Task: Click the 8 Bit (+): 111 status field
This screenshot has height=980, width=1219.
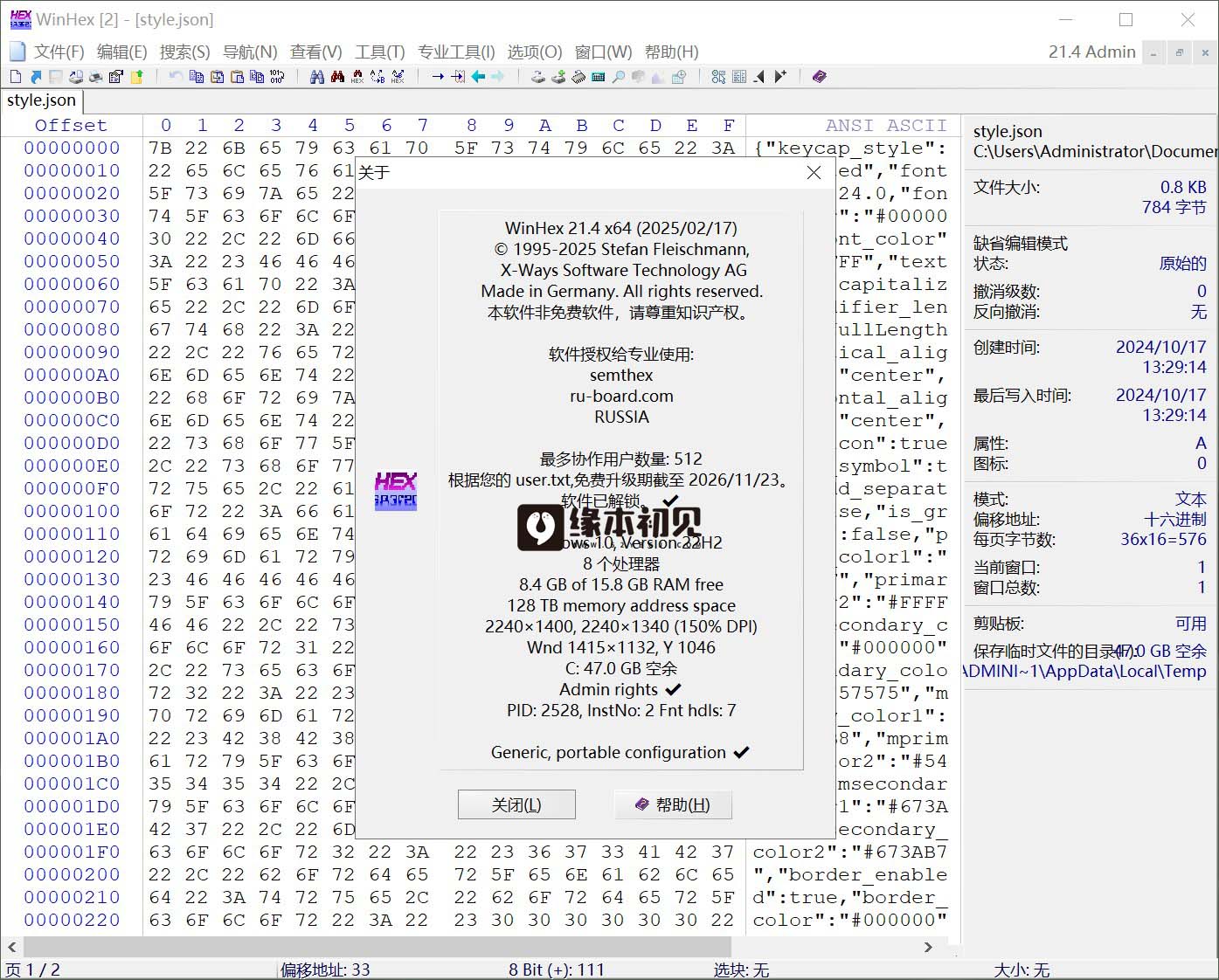Action: coord(557,970)
